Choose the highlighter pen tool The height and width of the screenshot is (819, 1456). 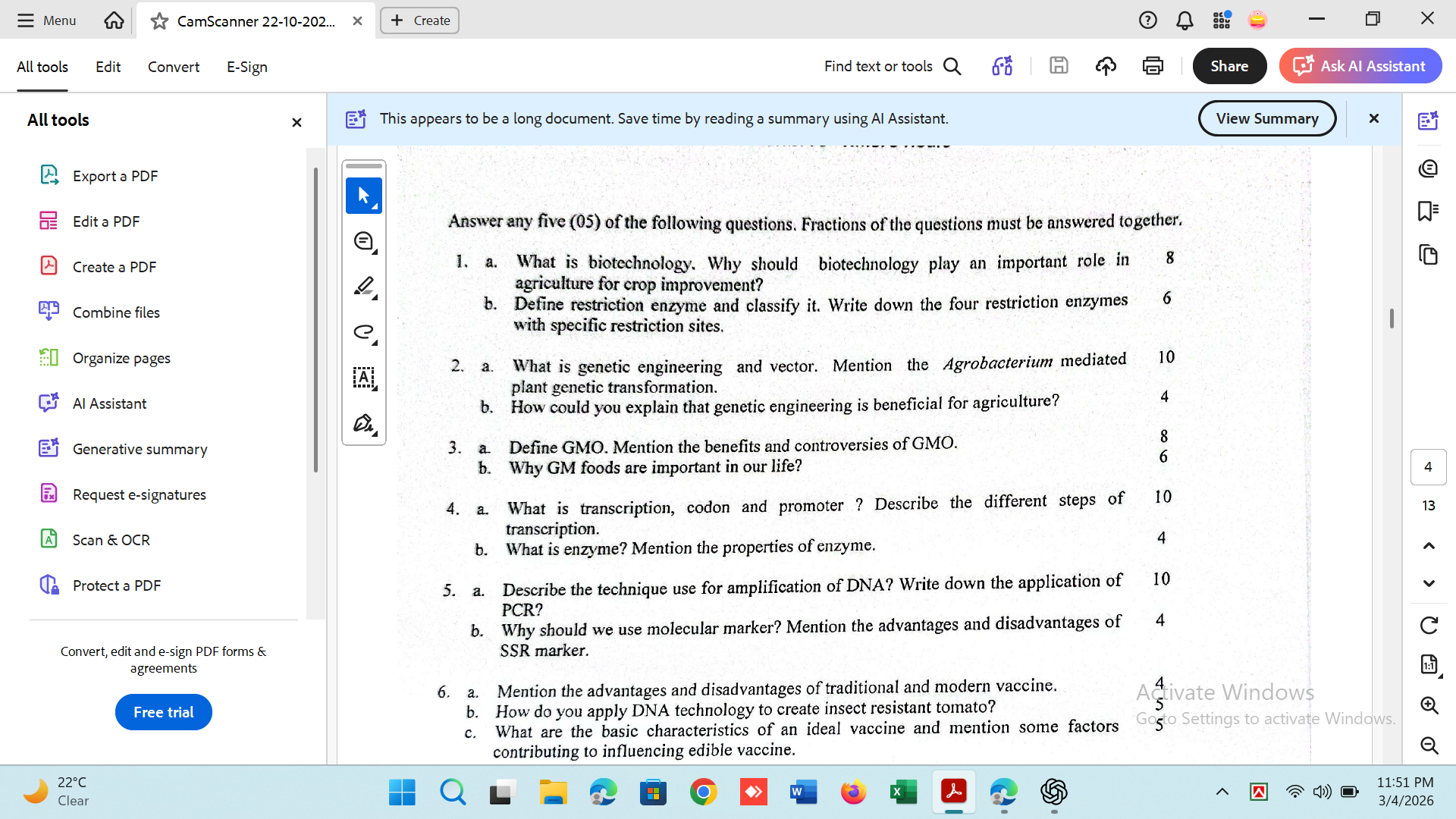click(364, 287)
